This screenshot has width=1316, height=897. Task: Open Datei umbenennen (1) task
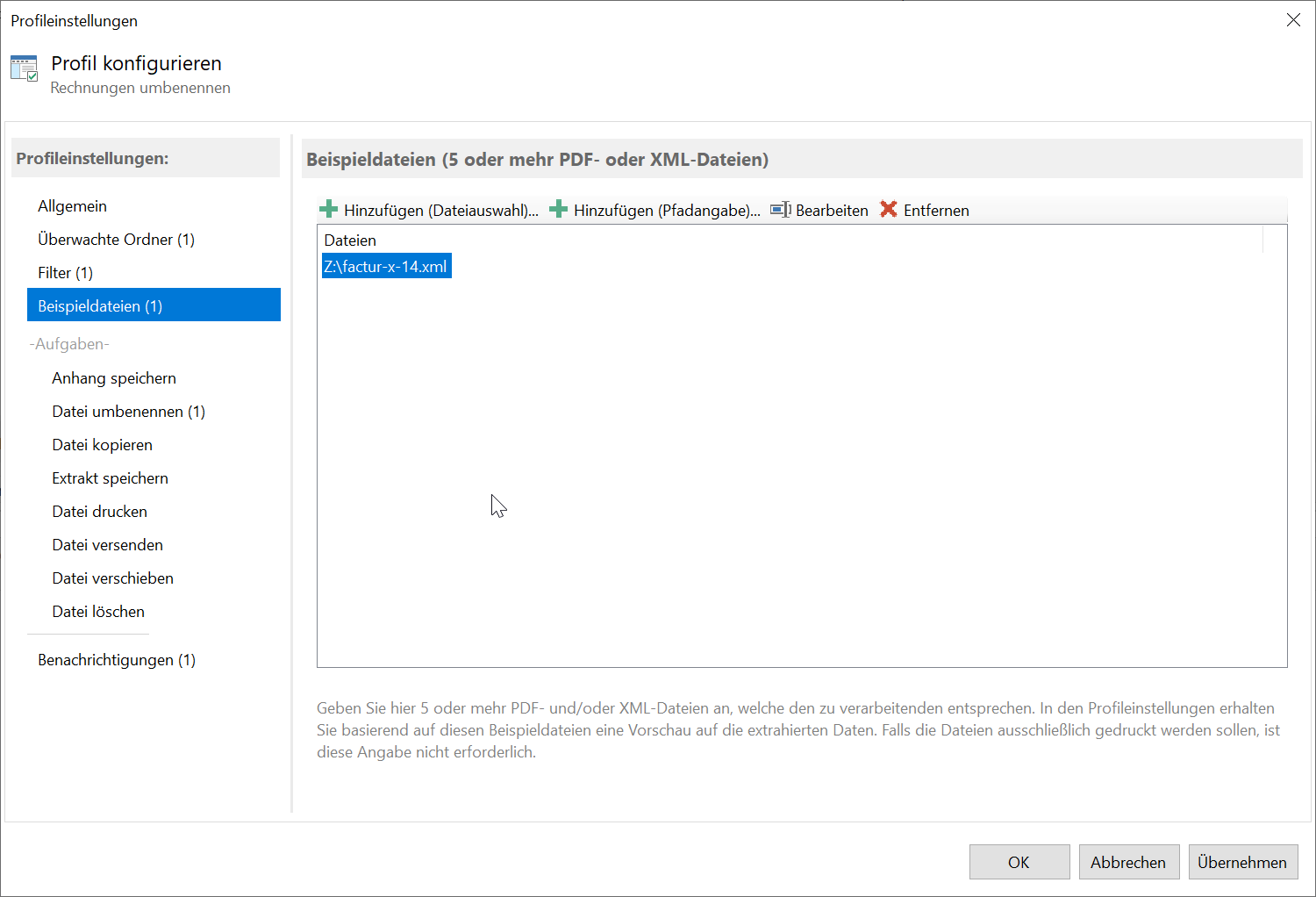point(128,412)
